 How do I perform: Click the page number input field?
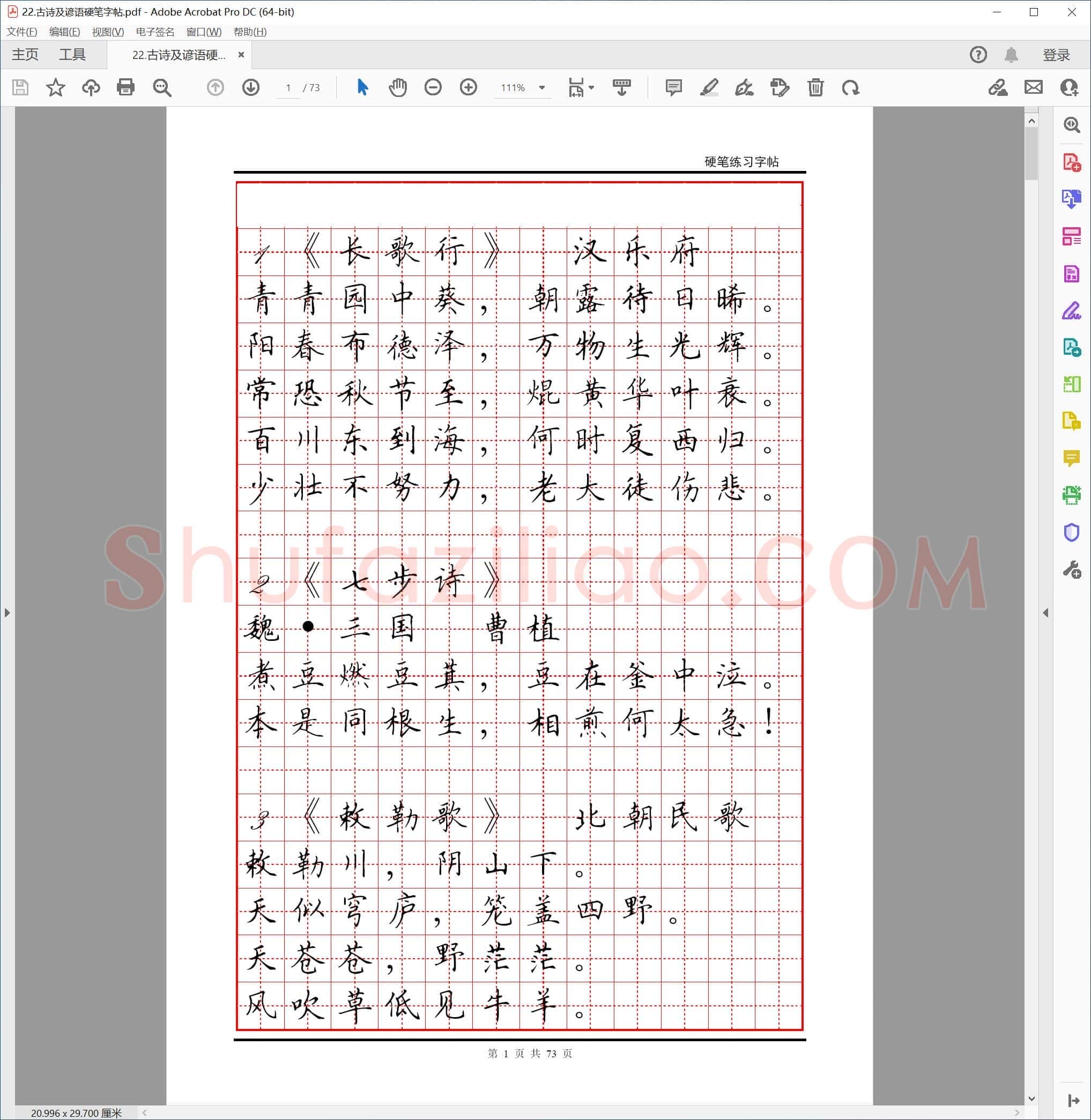click(288, 88)
